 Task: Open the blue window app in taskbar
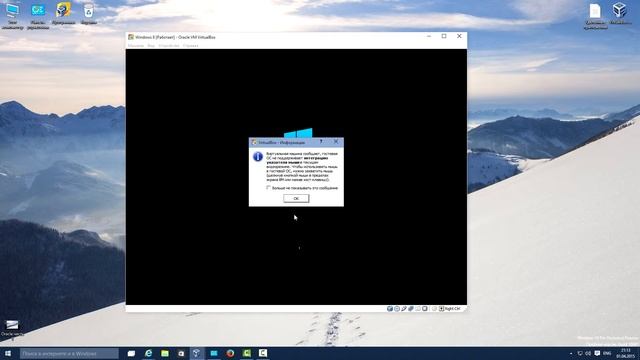tap(213, 353)
